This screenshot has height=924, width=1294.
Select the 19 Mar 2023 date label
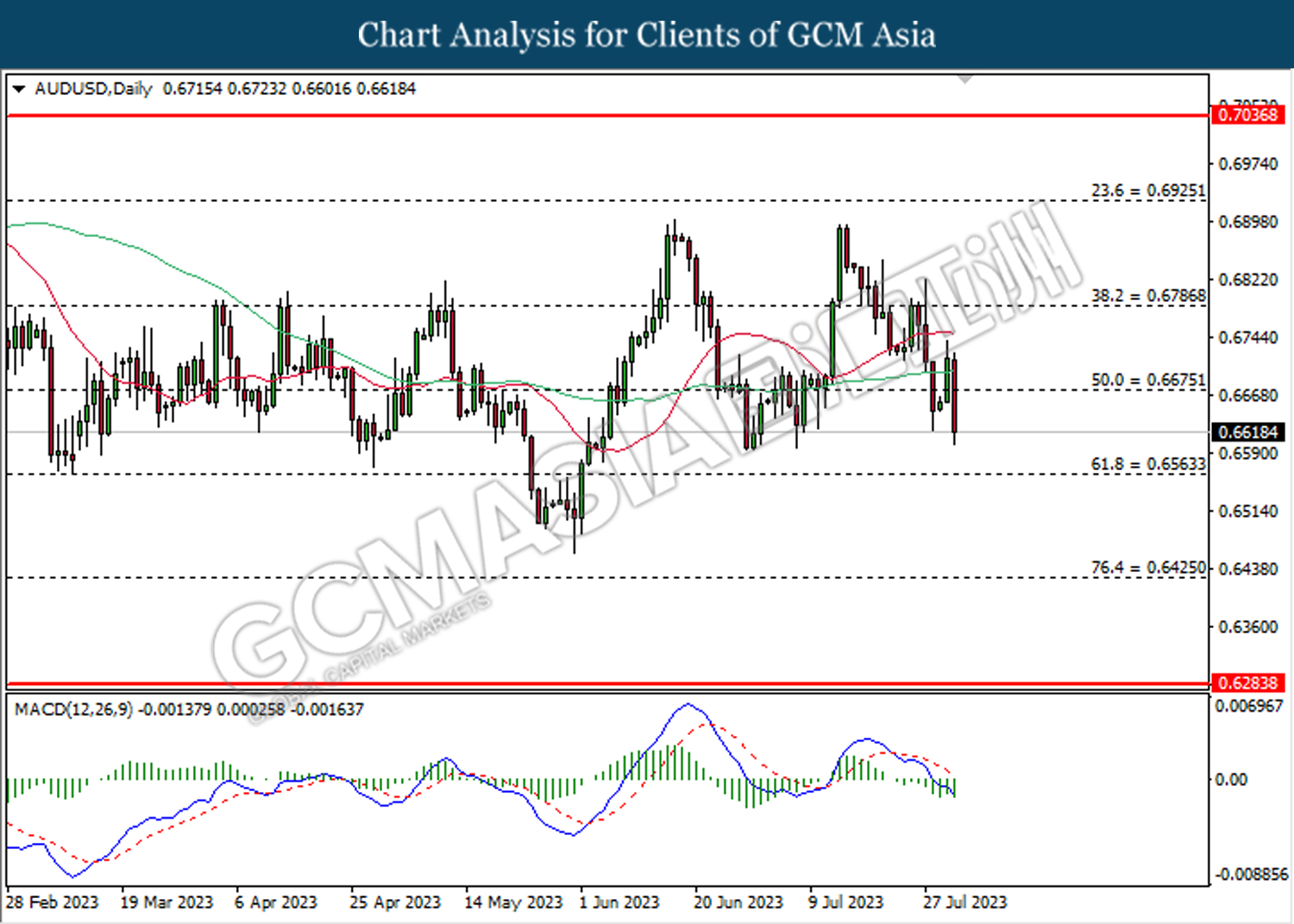166,902
